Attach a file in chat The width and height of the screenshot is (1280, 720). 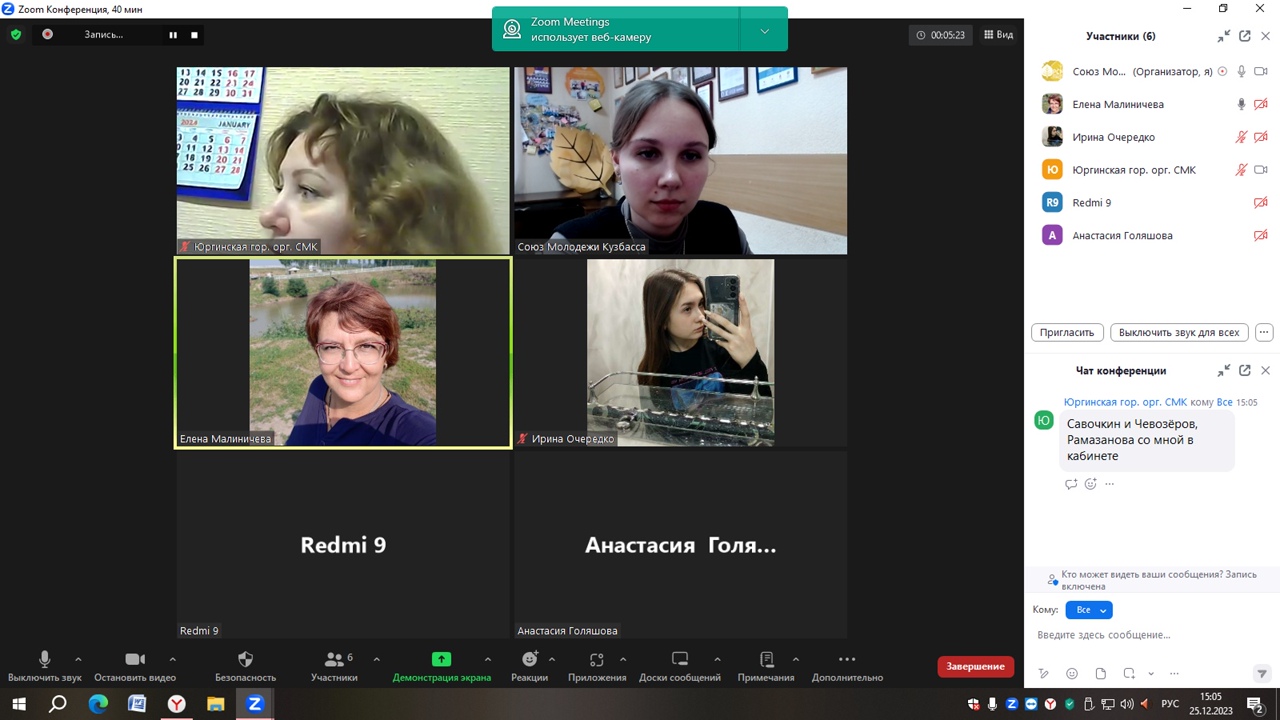(x=1100, y=674)
